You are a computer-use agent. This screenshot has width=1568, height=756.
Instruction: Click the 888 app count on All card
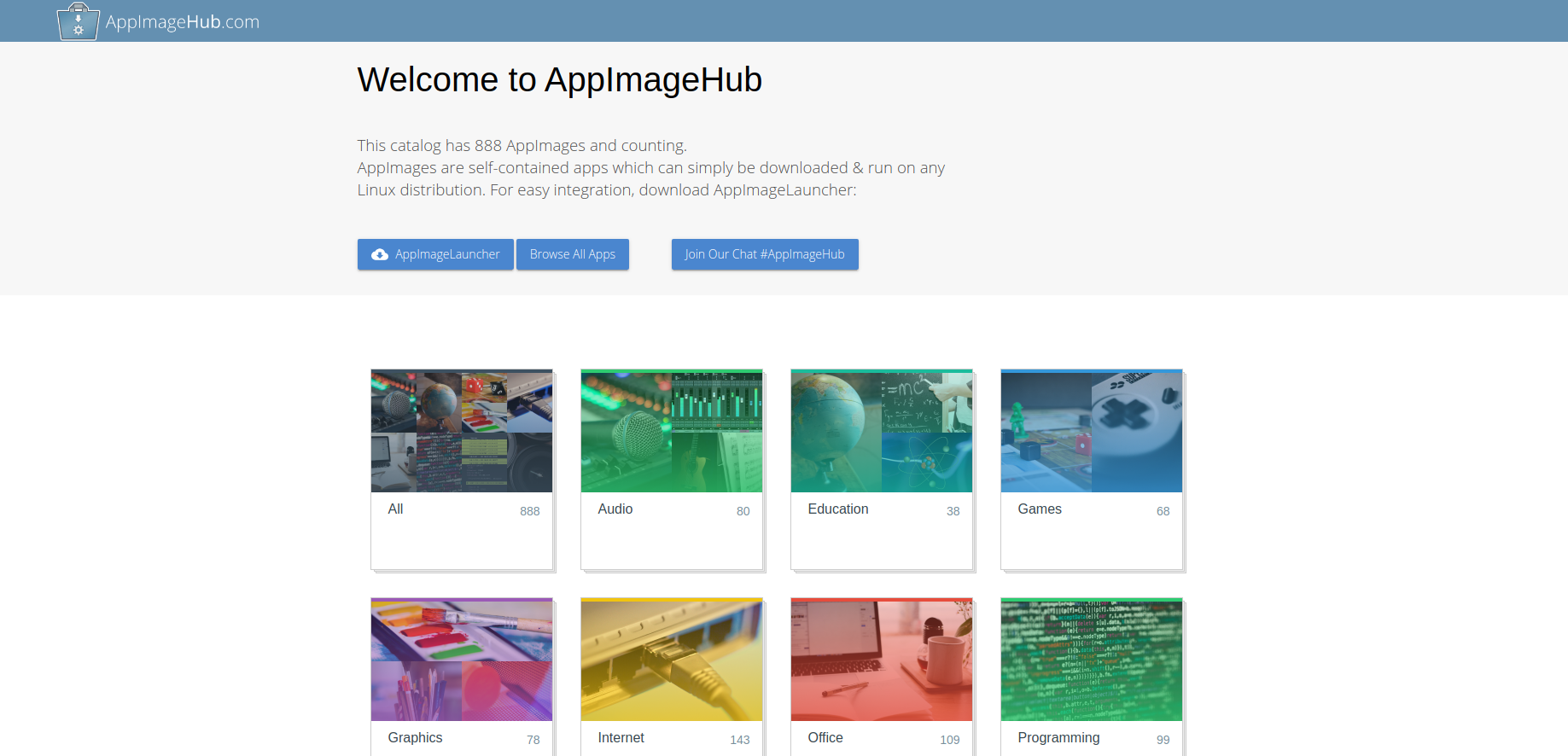point(530,511)
